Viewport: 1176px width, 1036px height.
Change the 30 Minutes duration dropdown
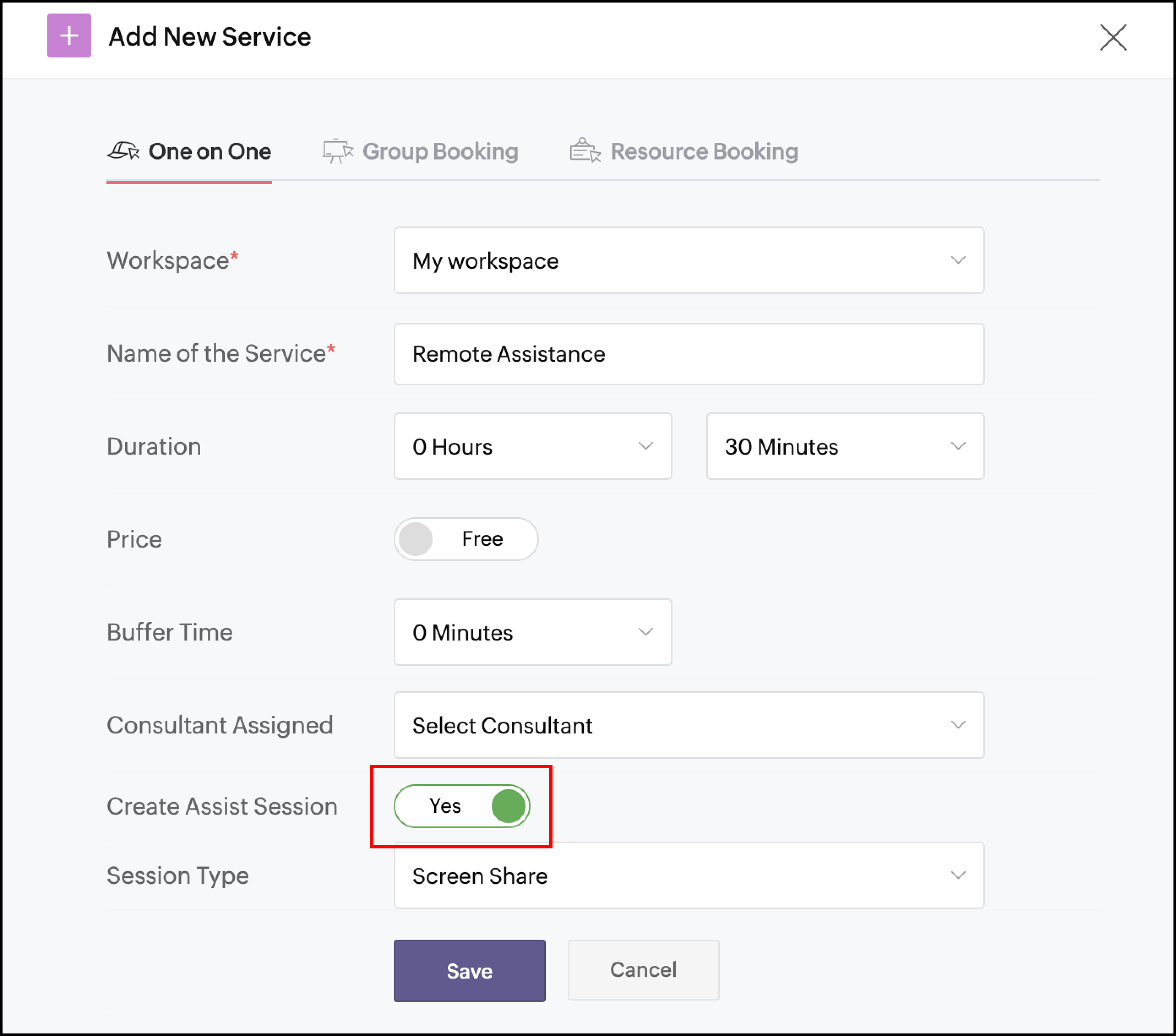click(844, 446)
